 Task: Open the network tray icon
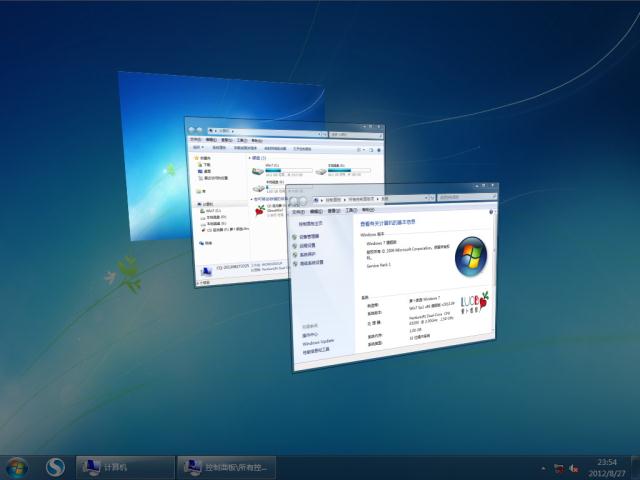(x=559, y=468)
